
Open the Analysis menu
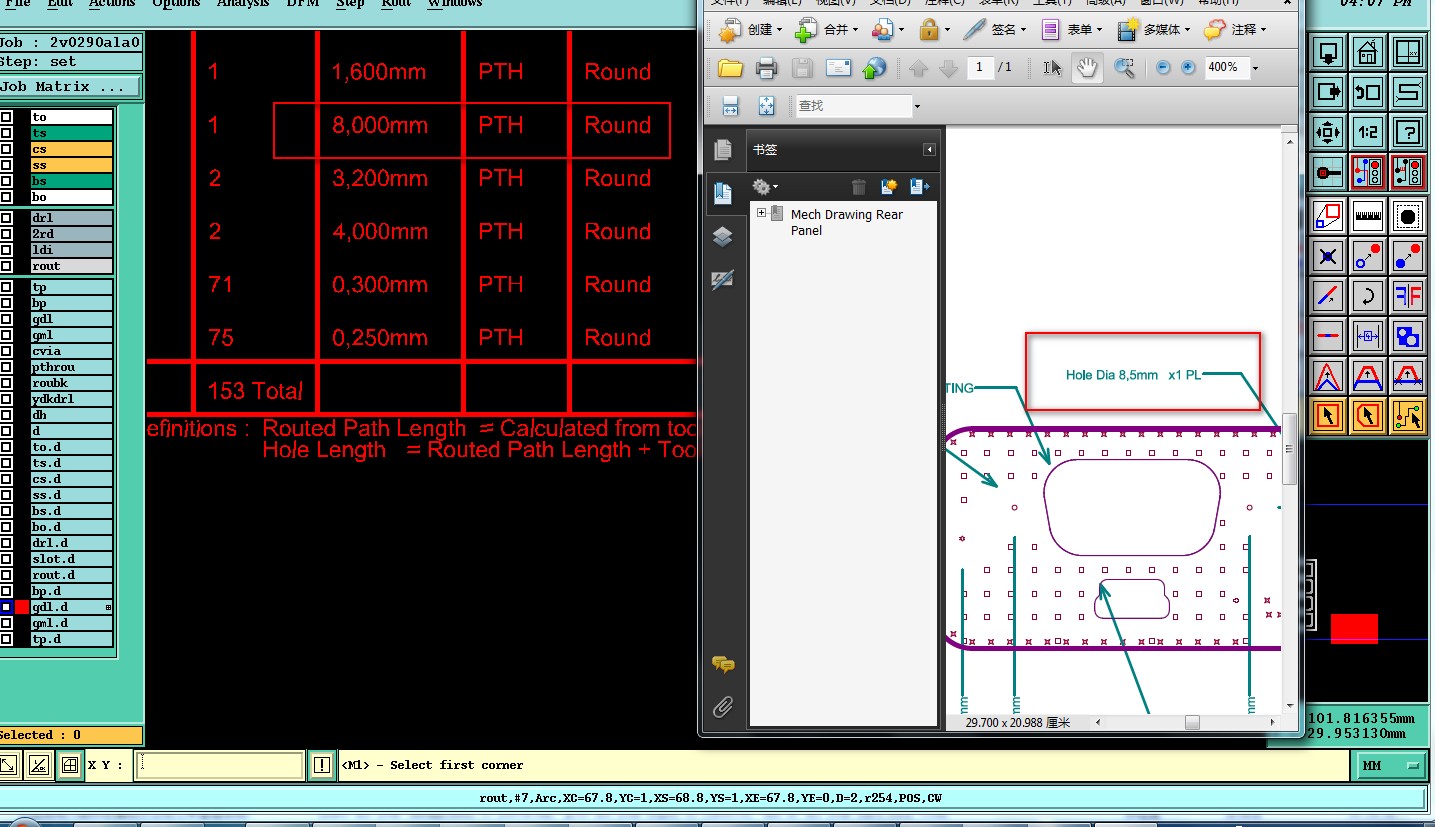[x=243, y=4]
